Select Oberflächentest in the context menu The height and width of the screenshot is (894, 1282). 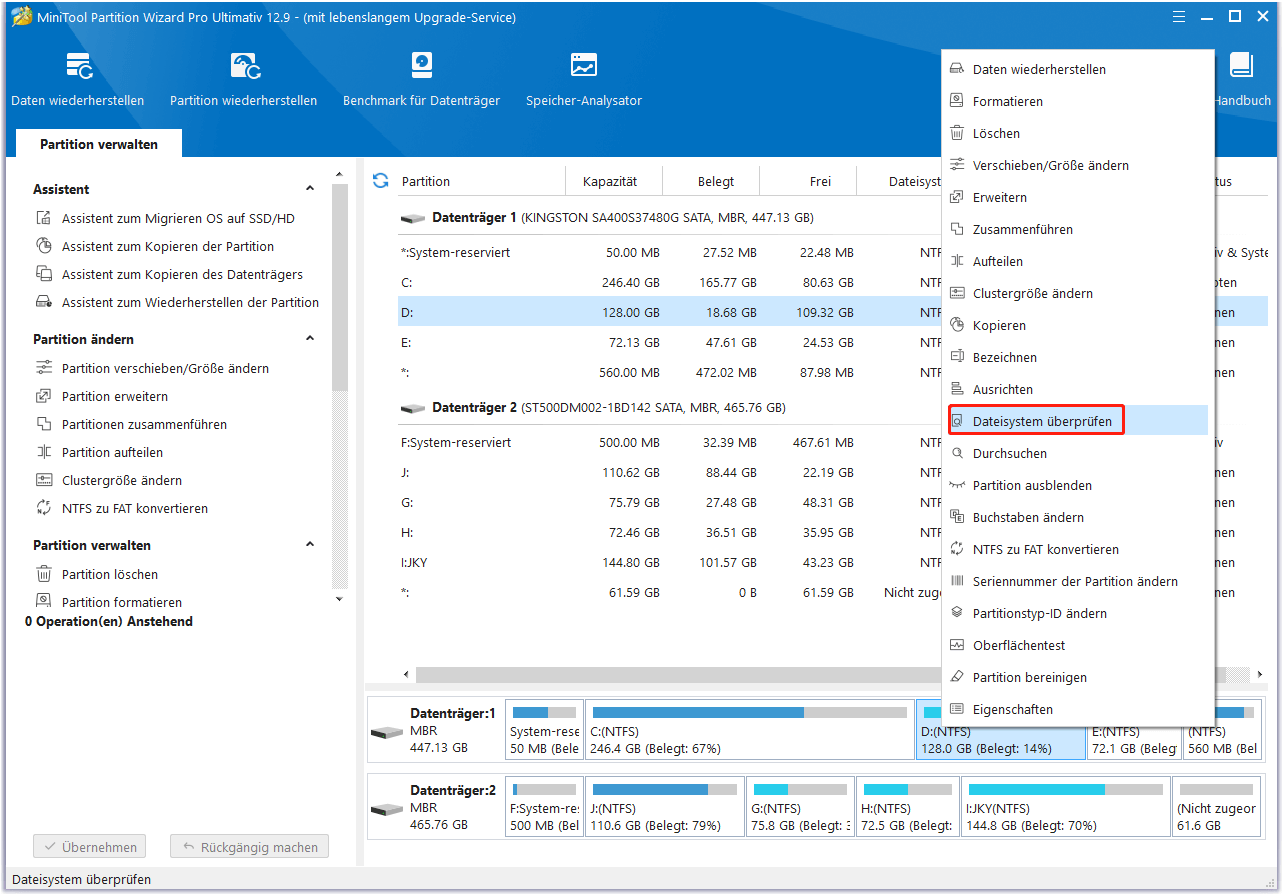(x=1078, y=645)
